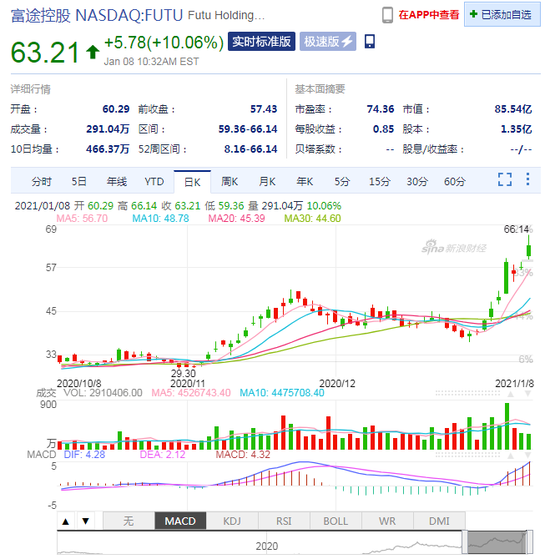The width and height of the screenshot is (550, 559).
Task: Select the MACD indicator
Action: click(x=180, y=521)
